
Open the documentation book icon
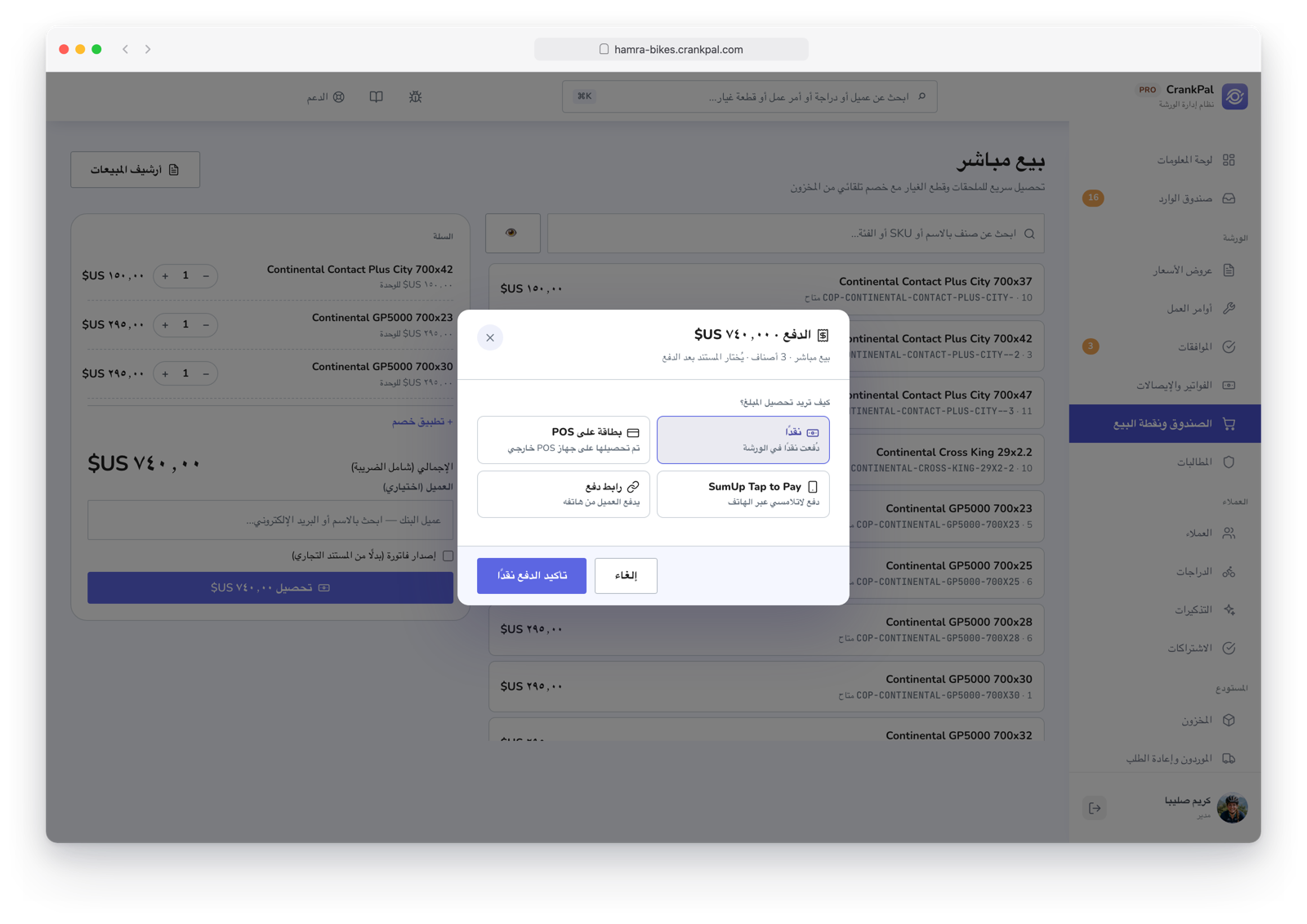[376, 97]
